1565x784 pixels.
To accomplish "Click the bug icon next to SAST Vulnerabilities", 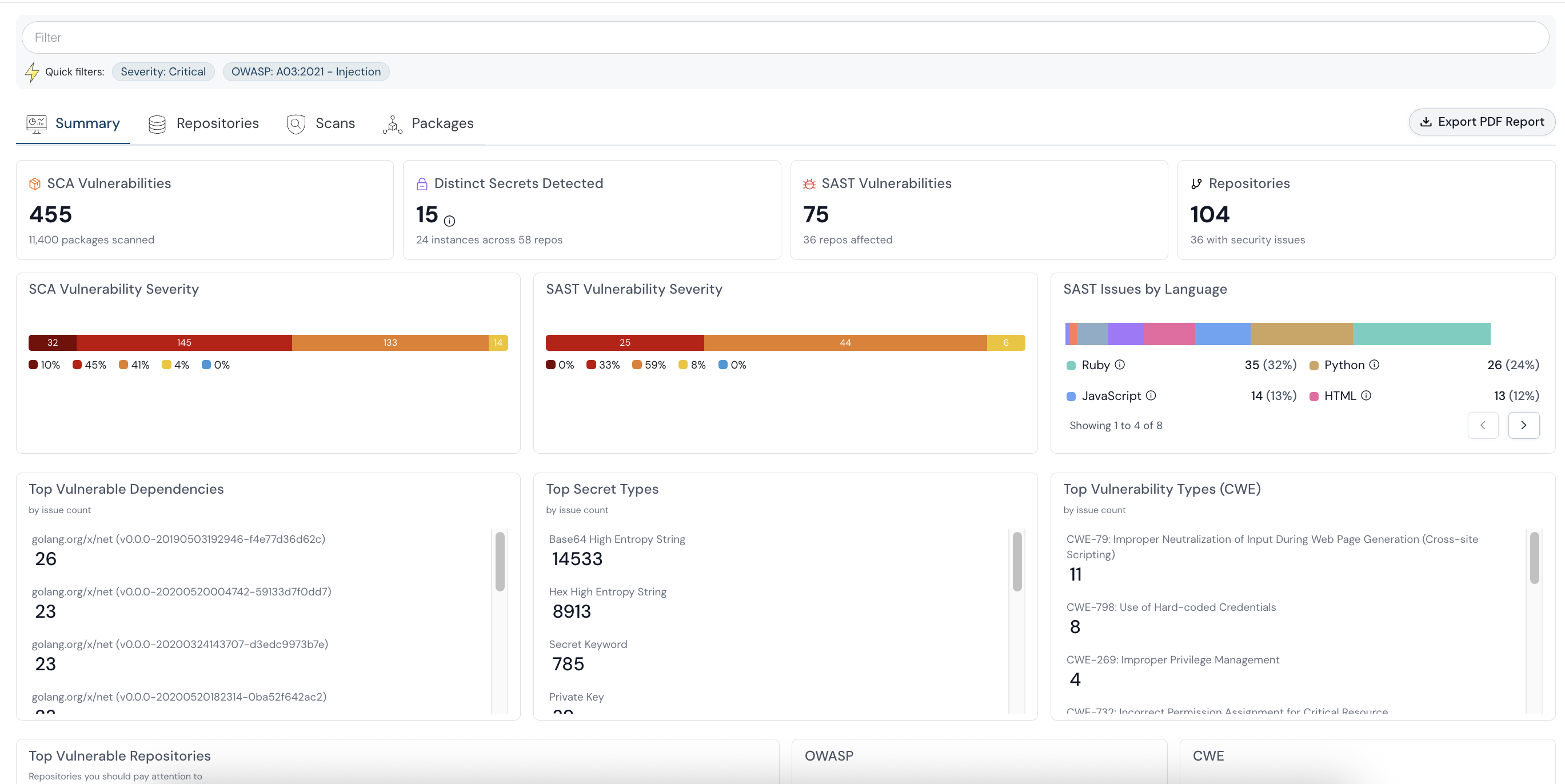I will coord(809,183).
